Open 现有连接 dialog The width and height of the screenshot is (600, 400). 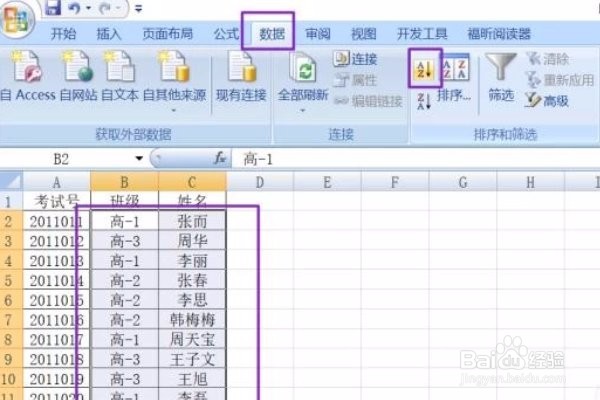[x=241, y=77]
